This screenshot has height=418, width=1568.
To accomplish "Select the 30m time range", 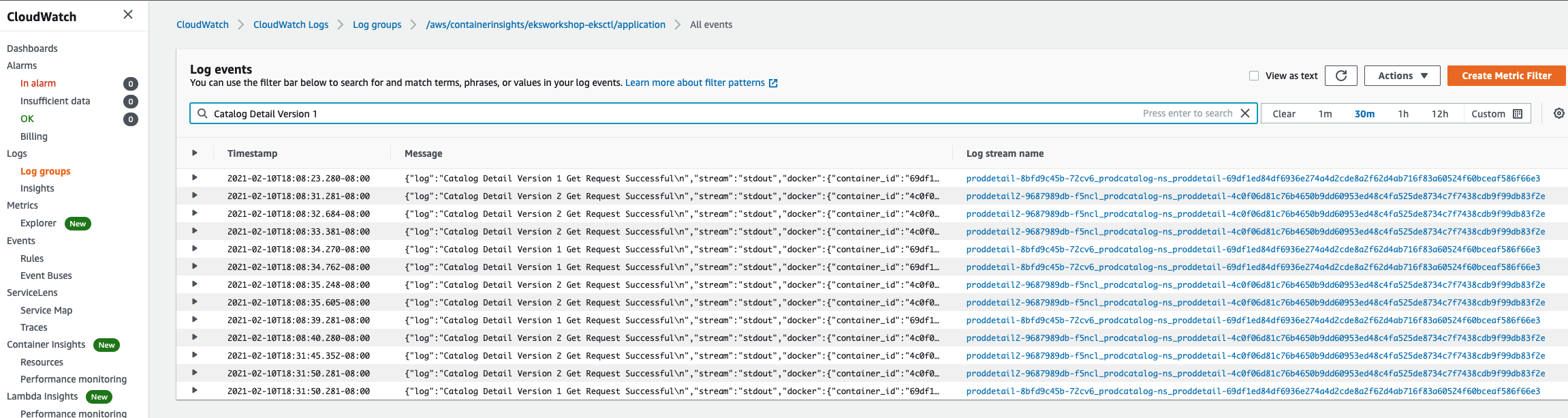I will tap(1364, 114).
